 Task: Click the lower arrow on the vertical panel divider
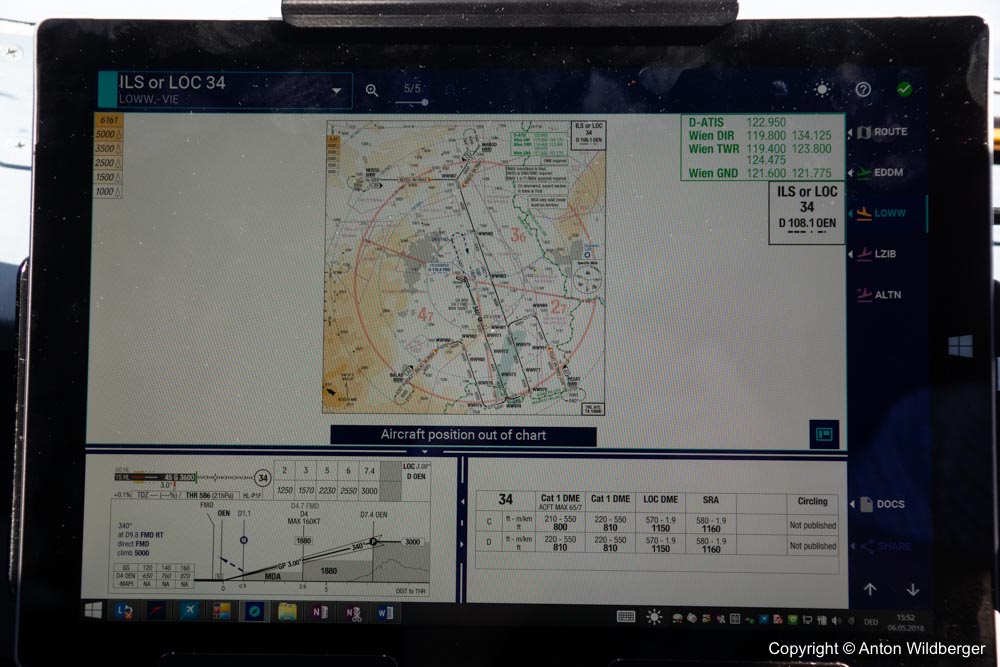(463, 545)
